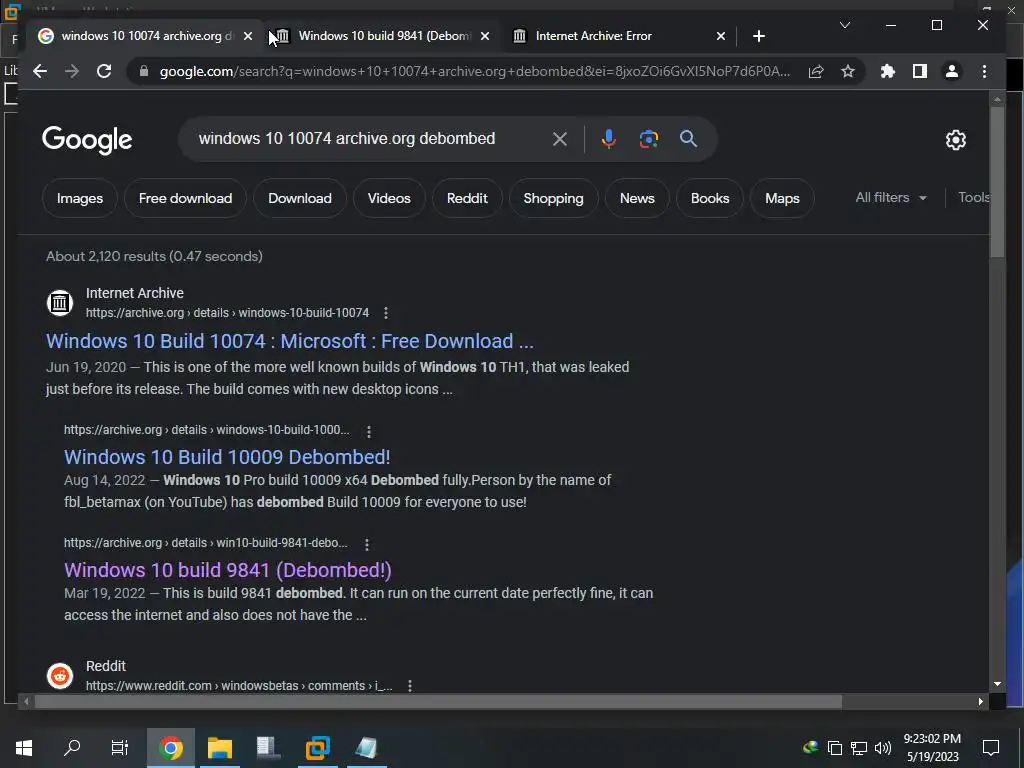Switch to the Google search results tab

(x=145, y=36)
